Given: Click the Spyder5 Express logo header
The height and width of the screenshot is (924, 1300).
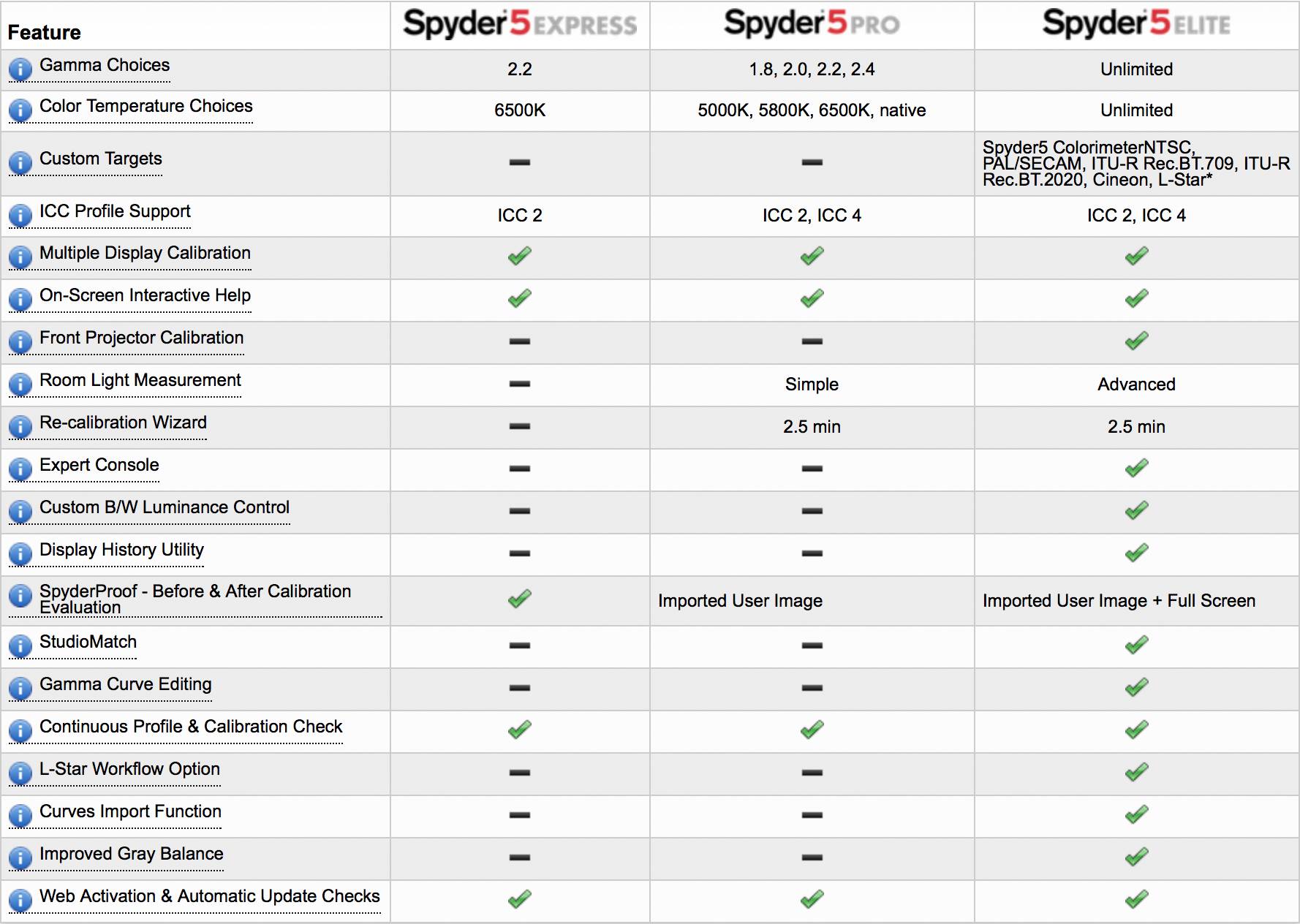Looking at the screenshot, I should point(520,24).
